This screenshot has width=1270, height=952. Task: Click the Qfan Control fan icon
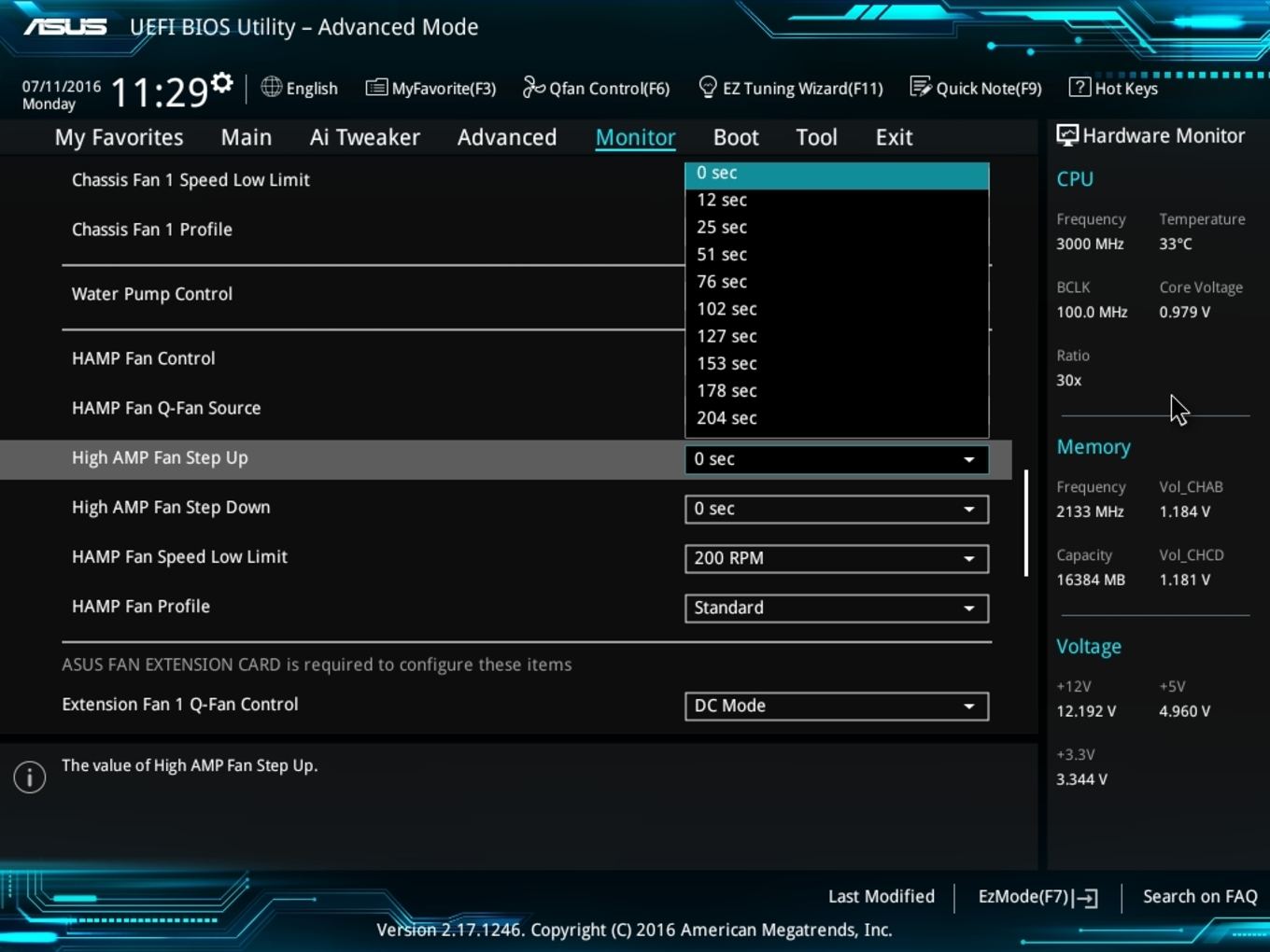click(x=533, y=87)
